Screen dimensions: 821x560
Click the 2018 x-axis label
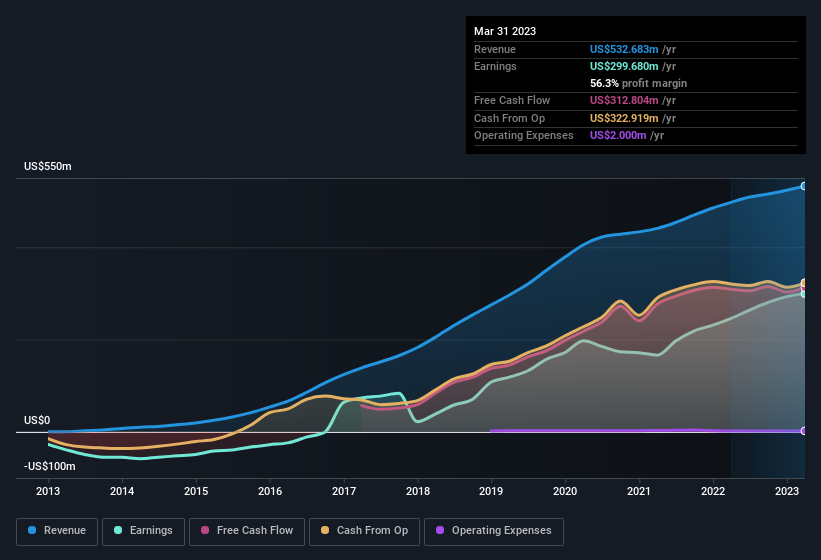point(418,491)
